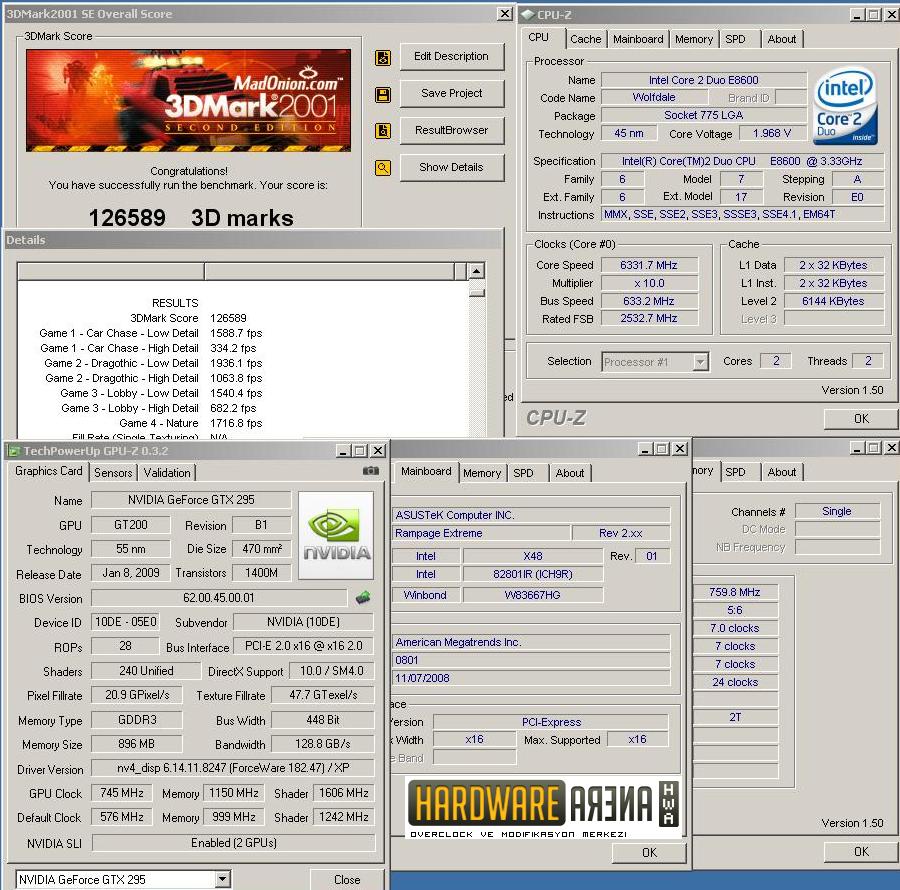Open About tab in the Mainboard CPU-Z window
Viewport: 900px width, 890px height.
coord(569,473)
